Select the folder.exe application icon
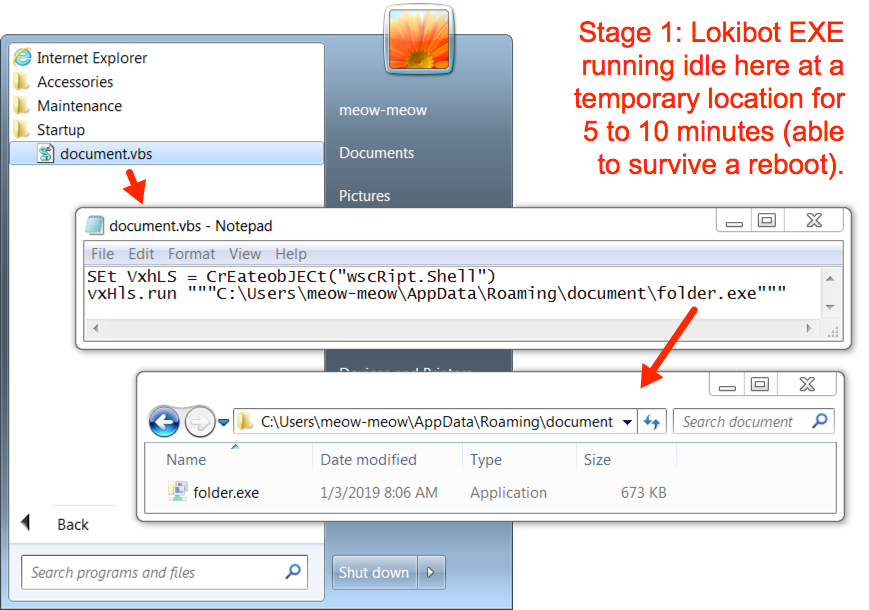The height and width of the screenshot is (610, 869). 177,491
